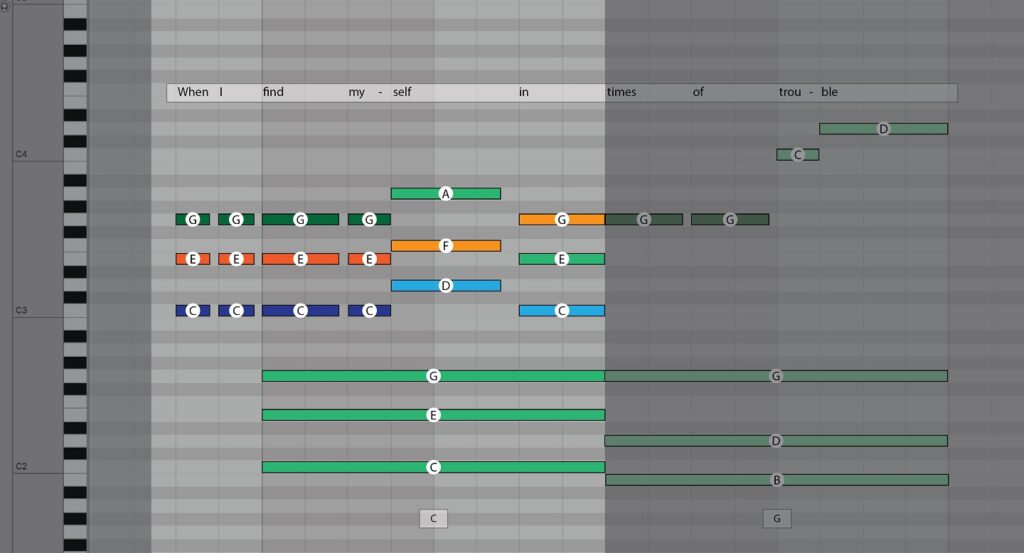Select the short dimmed C note under "trou"
Screen dimensions: 1024x553
click(797, 155)
